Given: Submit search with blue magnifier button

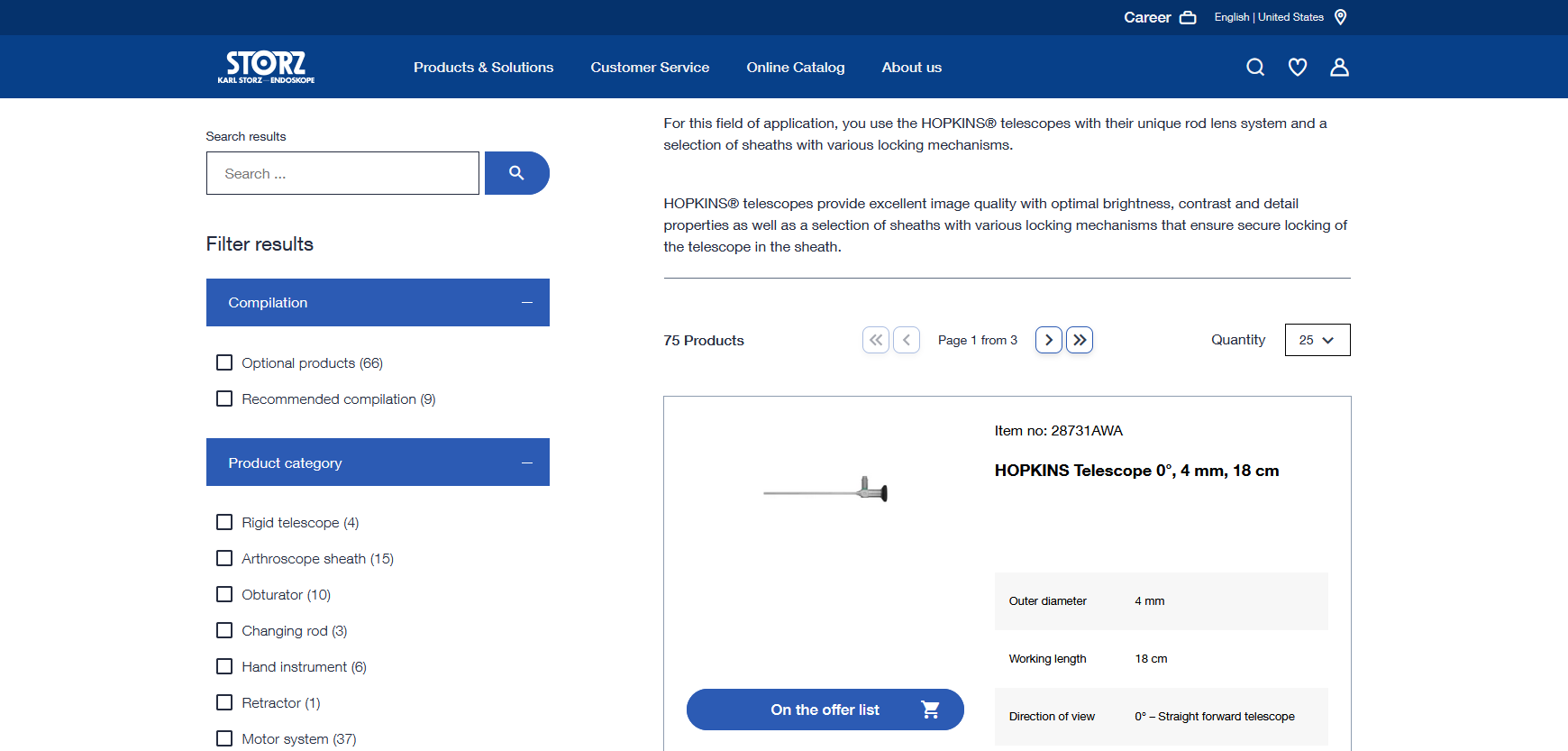Looking at the screenshot, I should pos(516,173).
